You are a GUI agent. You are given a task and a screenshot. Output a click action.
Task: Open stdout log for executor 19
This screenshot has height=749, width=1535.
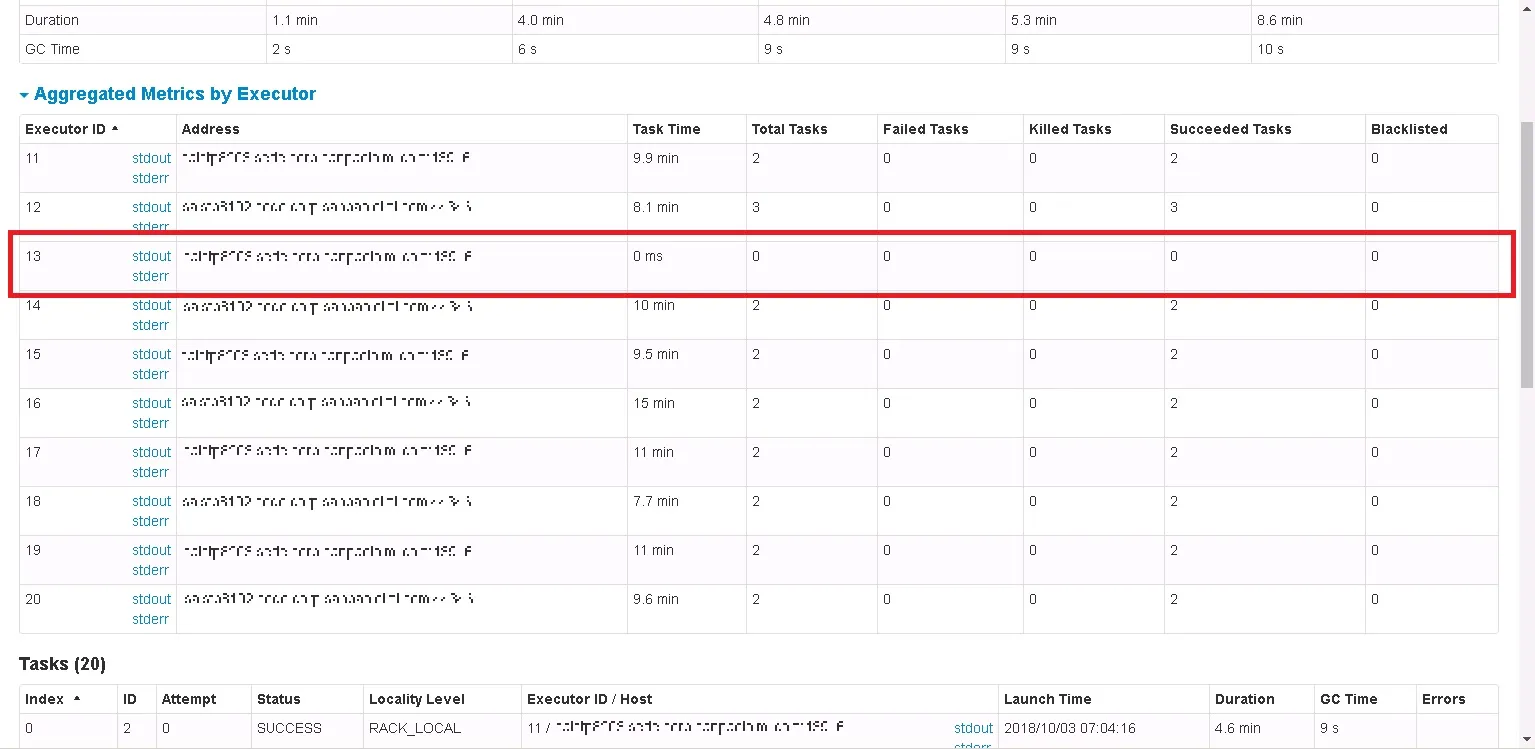coord(151,550)
